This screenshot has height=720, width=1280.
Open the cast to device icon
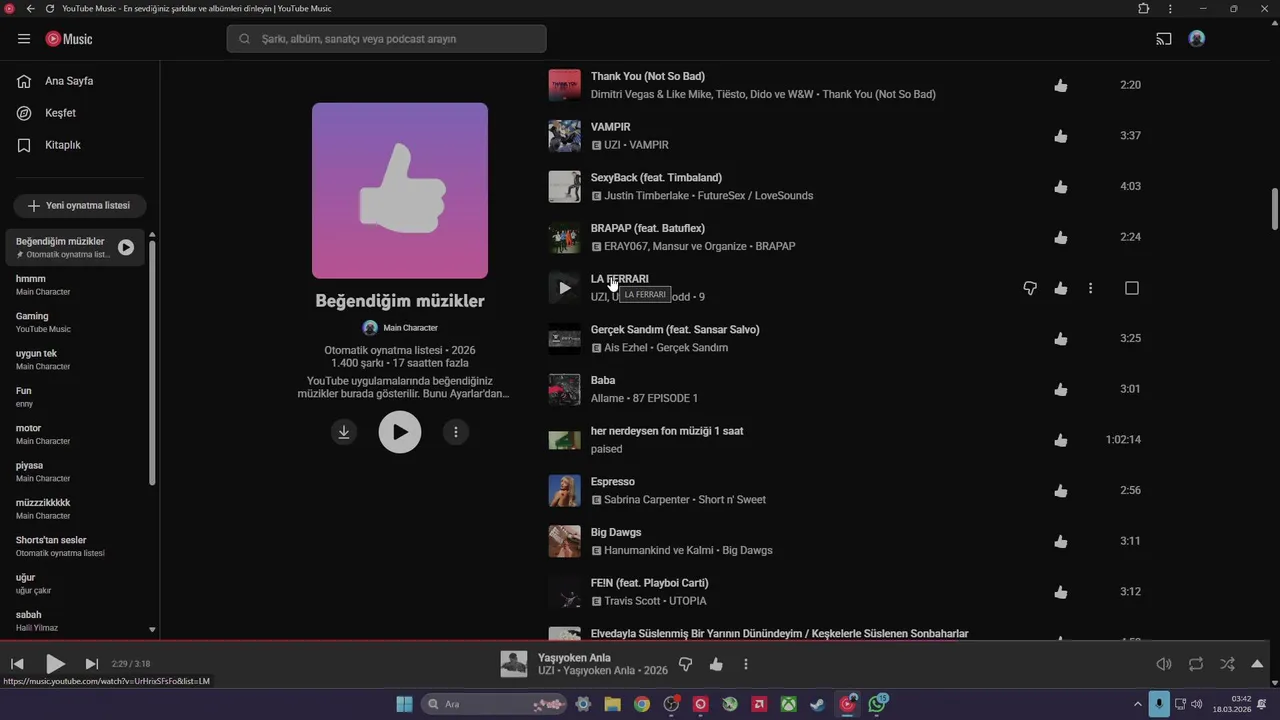[x=1164, y=39]
